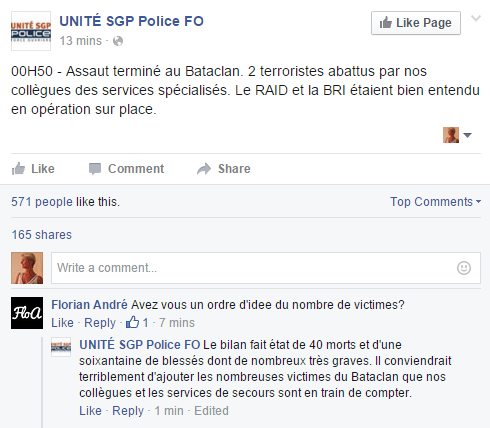490x428 pixels.
Task: Expand the Top Comments sort dropdown
Action: (435, 202)
